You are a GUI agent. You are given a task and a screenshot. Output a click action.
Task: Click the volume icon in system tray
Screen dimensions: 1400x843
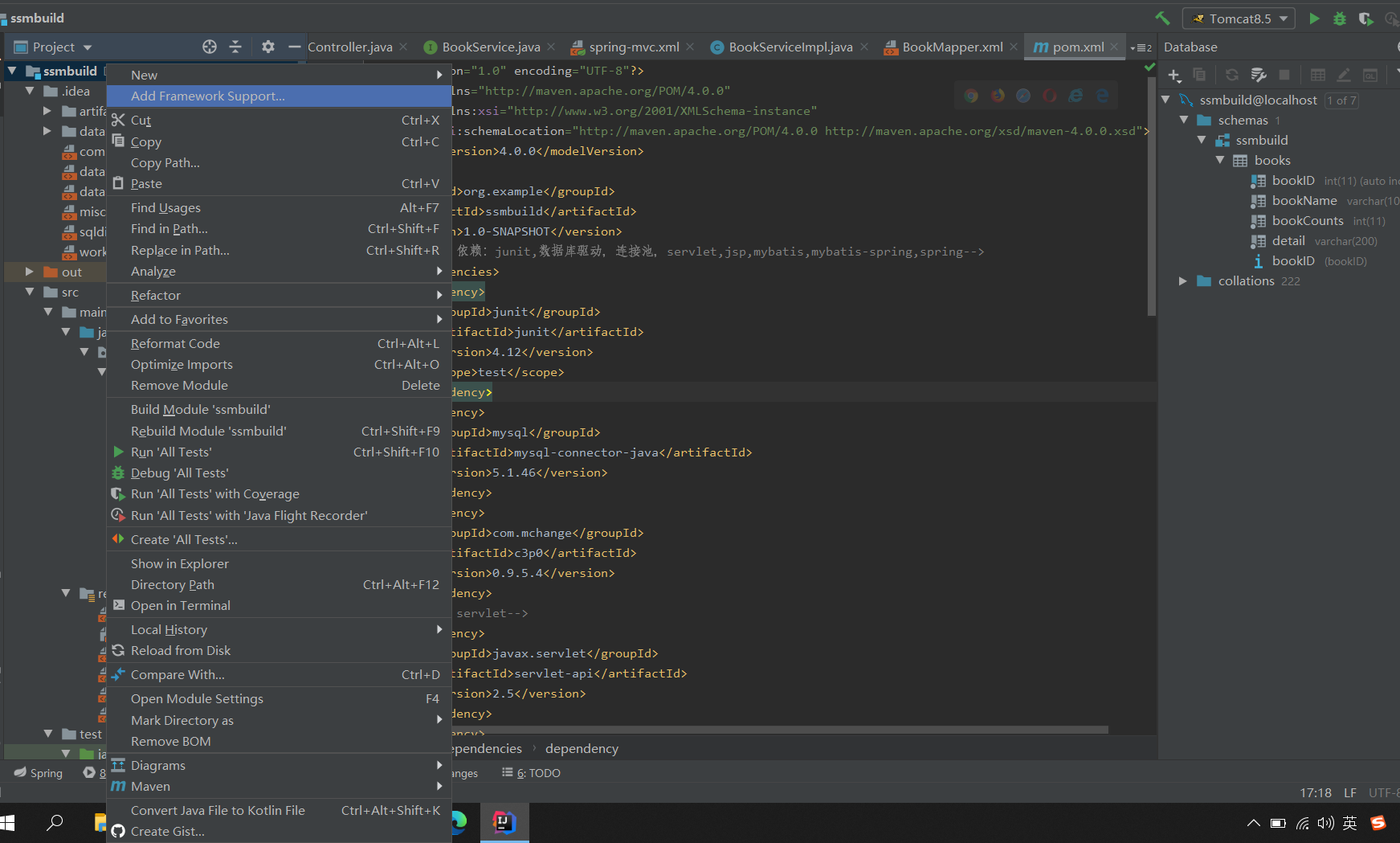(x=1325, y=823)
